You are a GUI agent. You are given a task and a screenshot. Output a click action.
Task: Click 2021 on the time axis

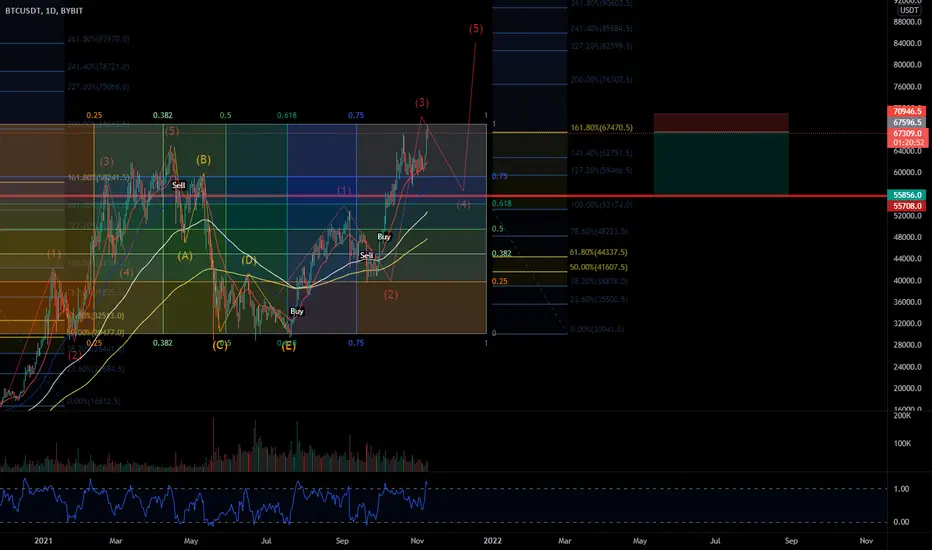coord(43,541)
